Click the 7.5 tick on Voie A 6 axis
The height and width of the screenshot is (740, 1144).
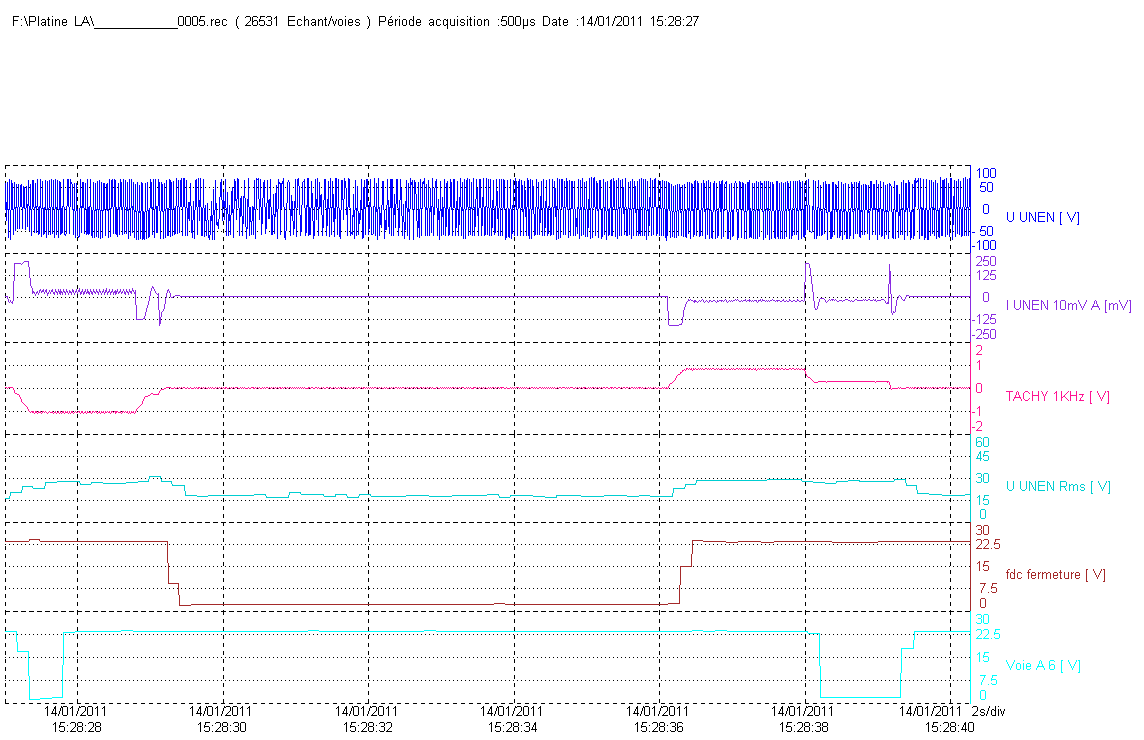point(988,680)
